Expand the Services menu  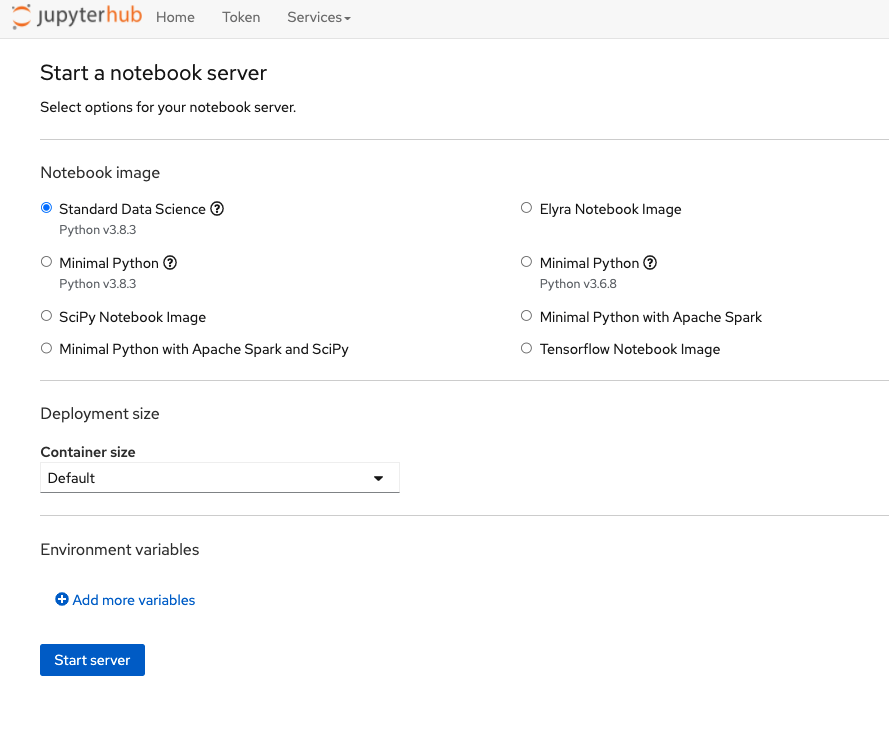coord(318,17)
